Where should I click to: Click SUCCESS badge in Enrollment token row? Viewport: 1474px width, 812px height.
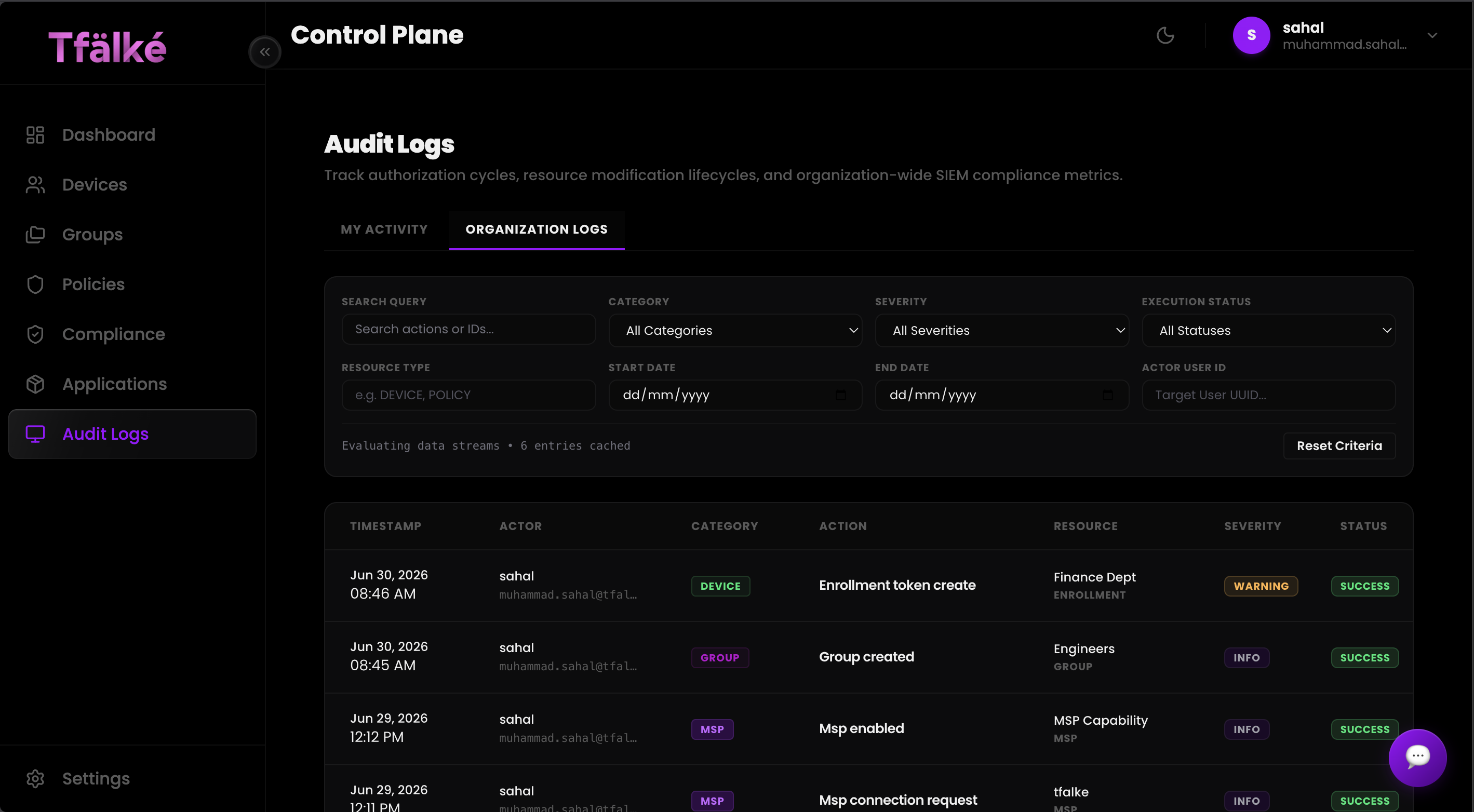1365,586
